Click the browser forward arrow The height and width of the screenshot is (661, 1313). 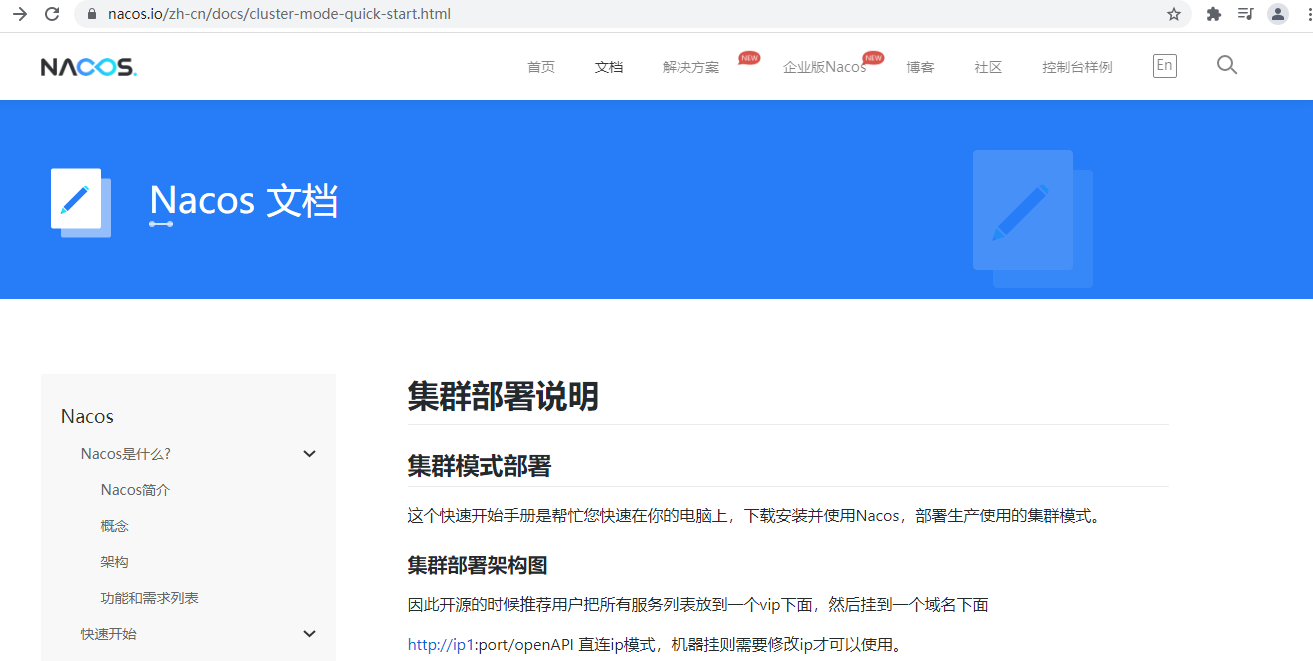(20, 14)
